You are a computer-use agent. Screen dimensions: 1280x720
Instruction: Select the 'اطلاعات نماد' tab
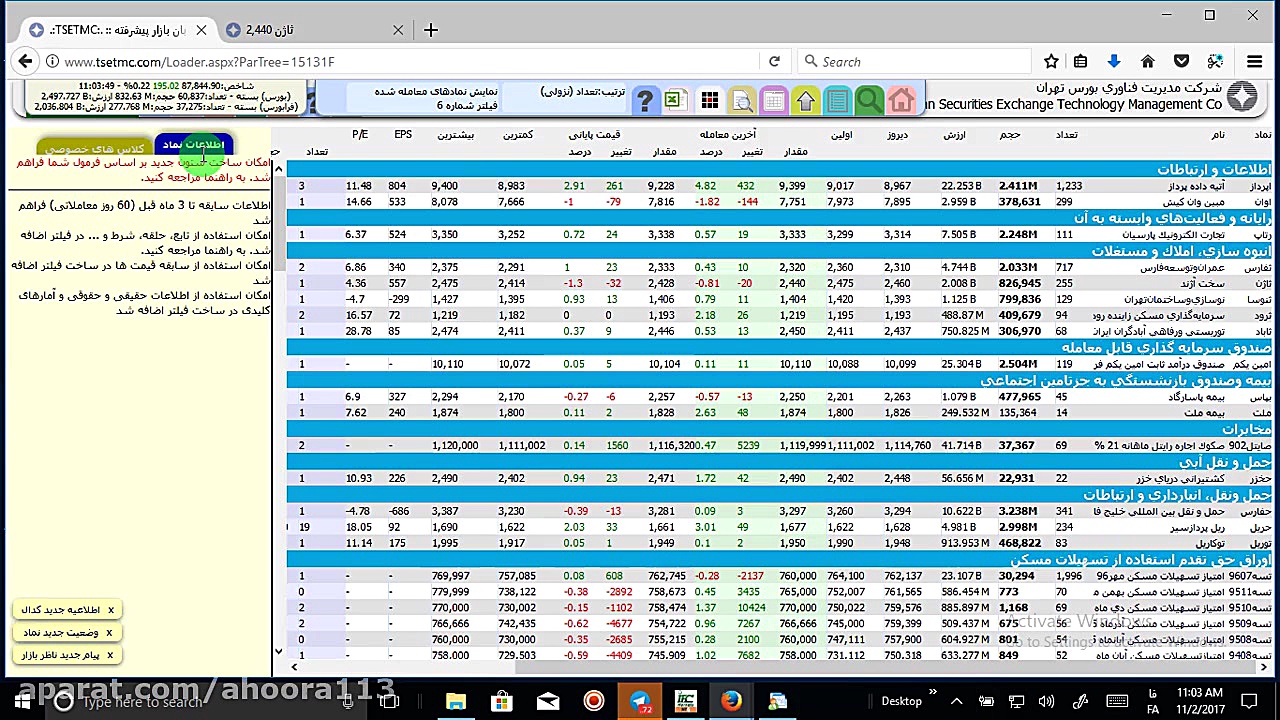click(194, 145)
